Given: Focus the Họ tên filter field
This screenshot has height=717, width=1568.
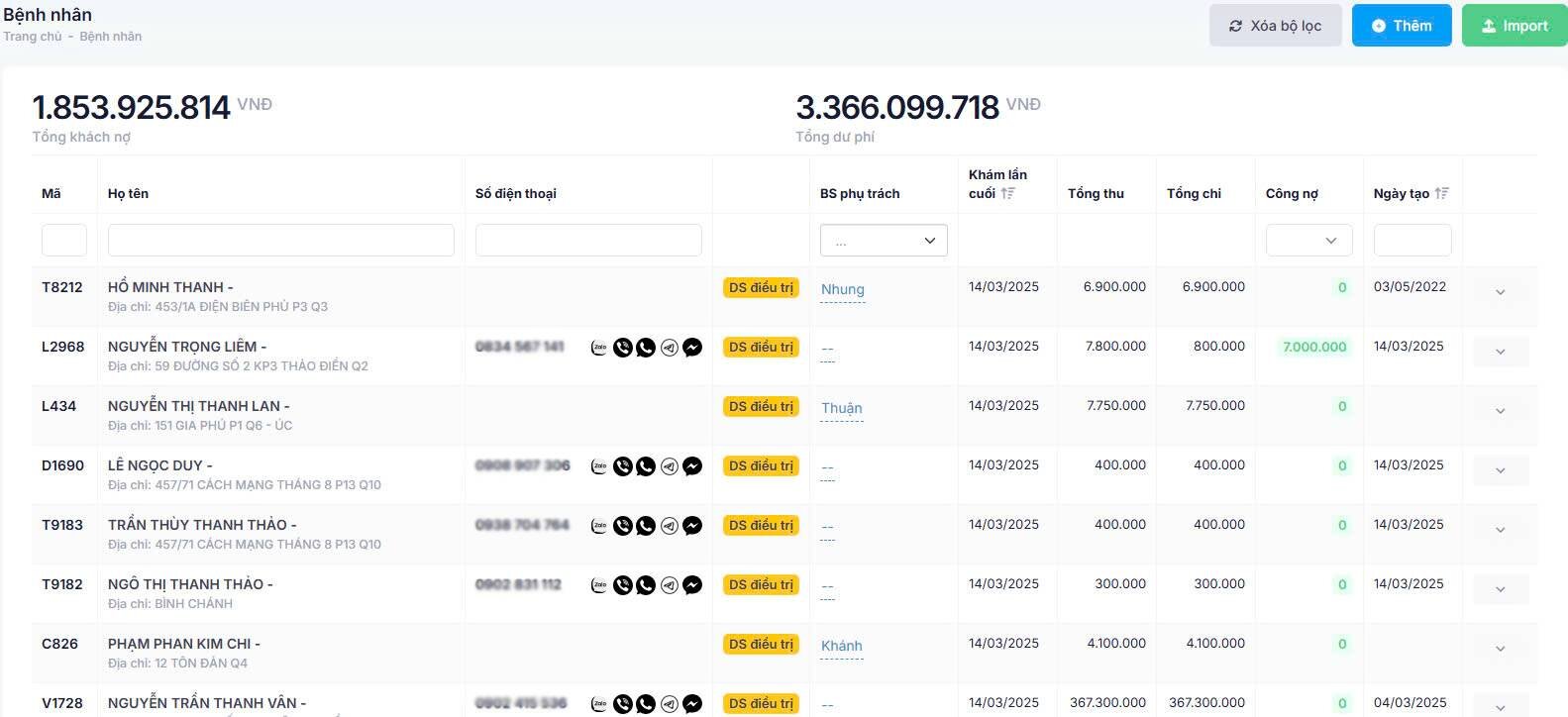Looking at the screenshot, I should pos(281,241).
